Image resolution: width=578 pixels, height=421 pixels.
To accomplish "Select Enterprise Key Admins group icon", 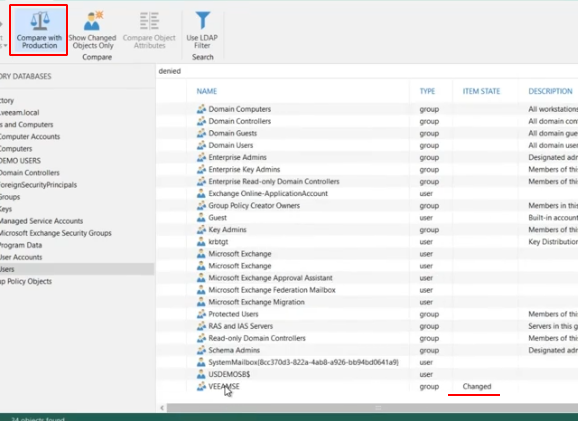I will coord(201,170).
